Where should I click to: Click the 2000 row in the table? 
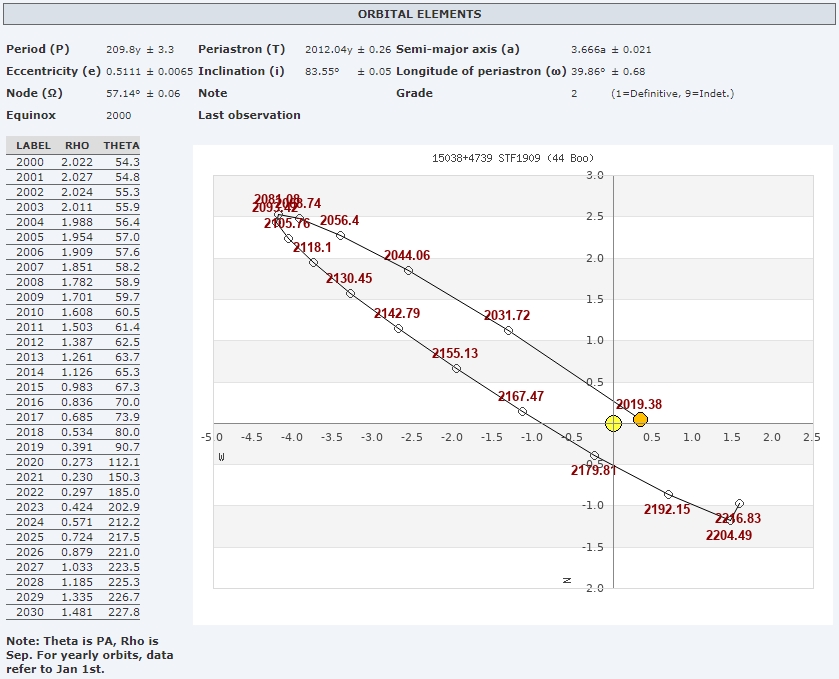coord(72,162)
